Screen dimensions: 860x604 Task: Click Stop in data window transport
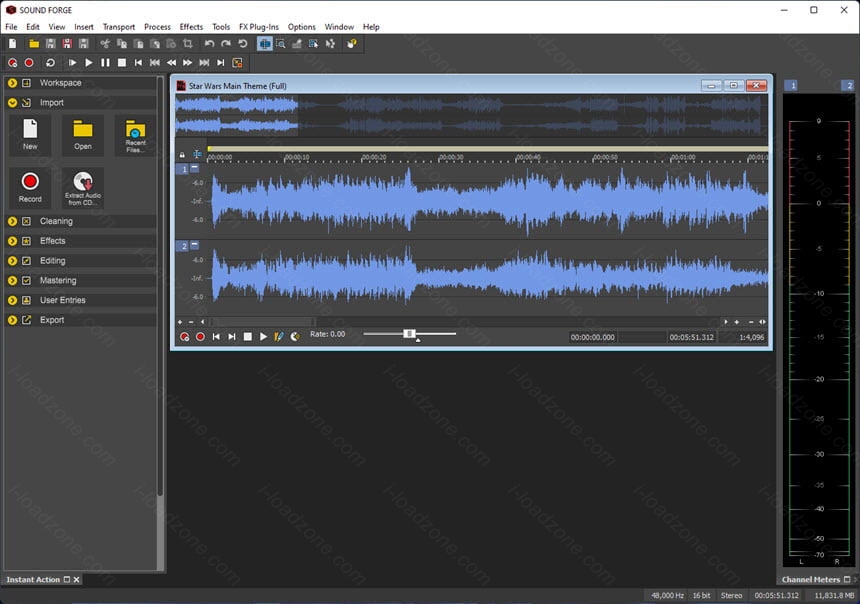click(x=247, y=336)
